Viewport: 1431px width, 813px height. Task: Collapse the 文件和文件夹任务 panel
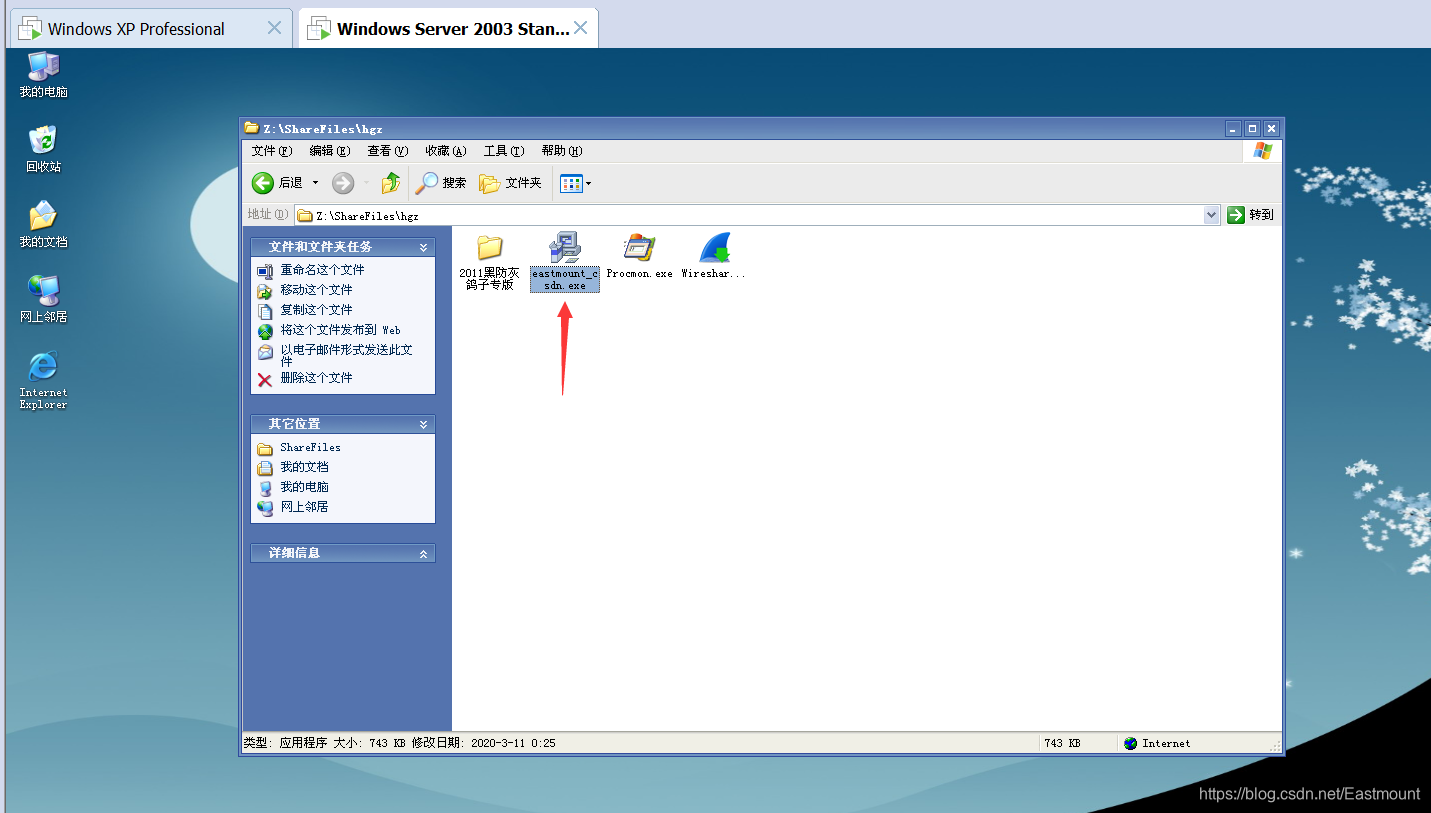click(423, 247)
